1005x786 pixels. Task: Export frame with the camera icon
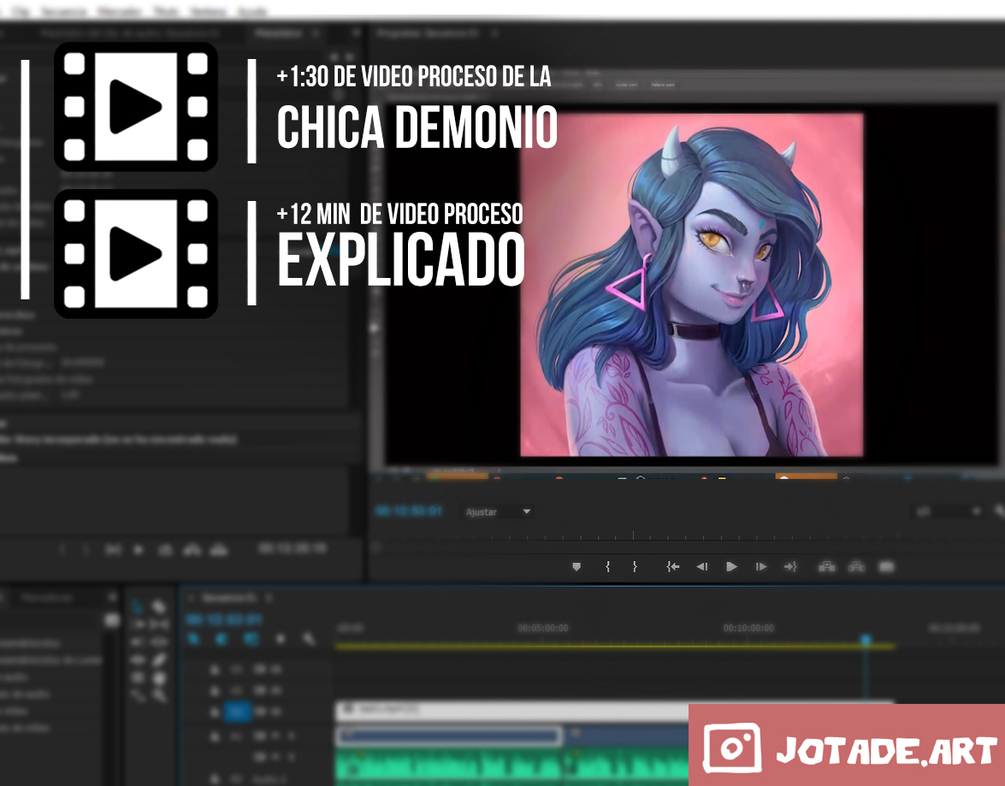click(x=886, y=567)
